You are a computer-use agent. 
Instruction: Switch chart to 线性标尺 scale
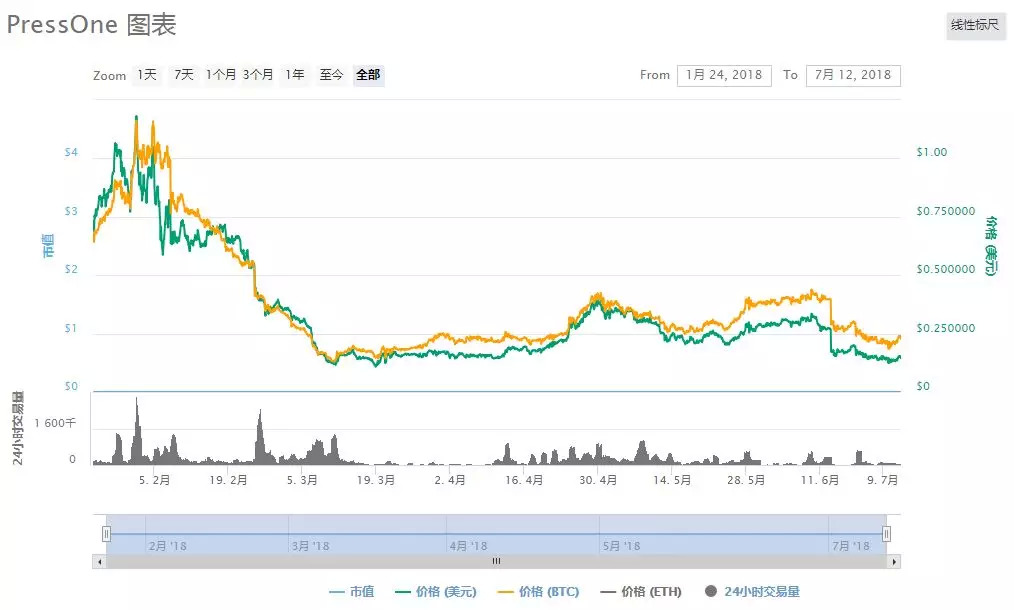(x=975, y=25)
